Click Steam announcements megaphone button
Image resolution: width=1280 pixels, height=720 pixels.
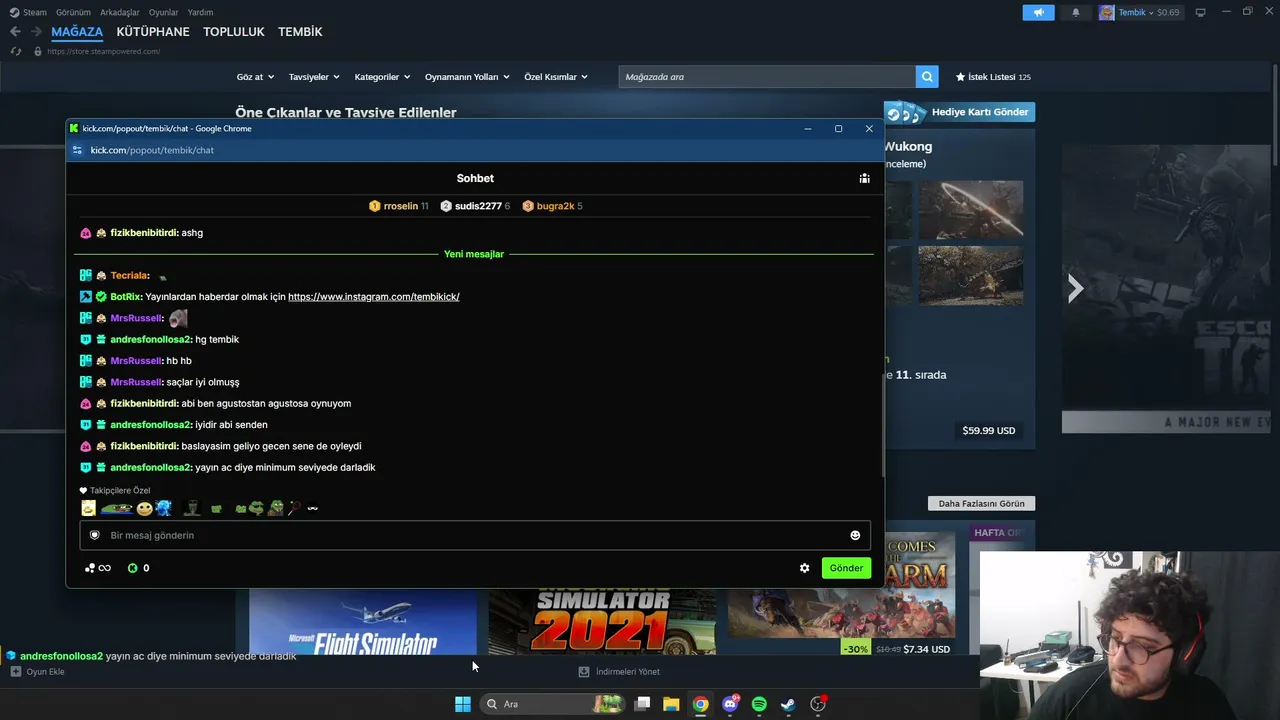(1038, 12)
